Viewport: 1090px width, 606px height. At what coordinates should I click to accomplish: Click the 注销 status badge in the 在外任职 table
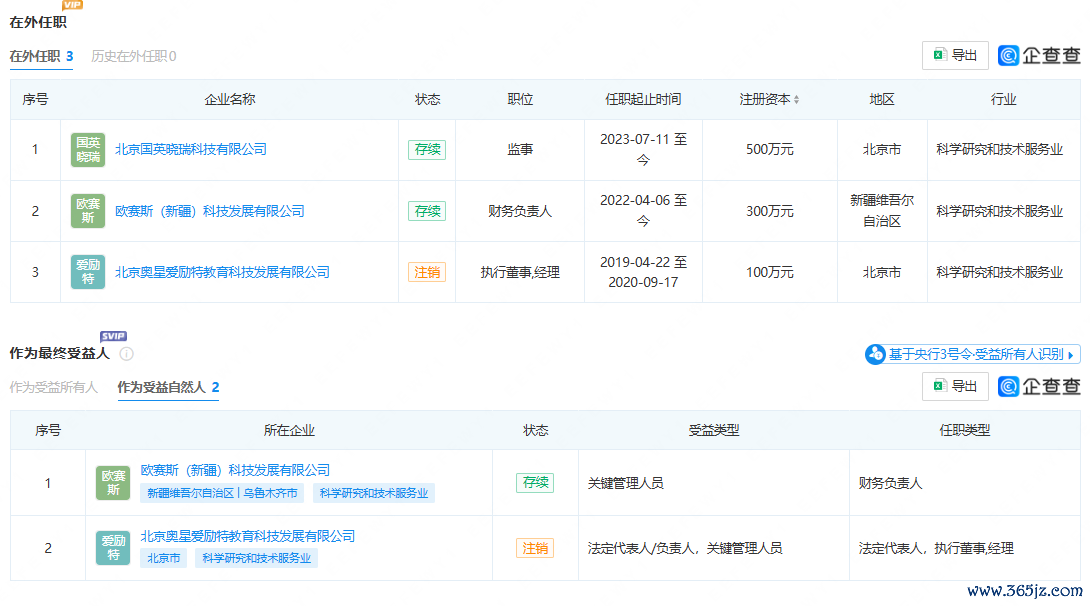click(x=427, y=272)
